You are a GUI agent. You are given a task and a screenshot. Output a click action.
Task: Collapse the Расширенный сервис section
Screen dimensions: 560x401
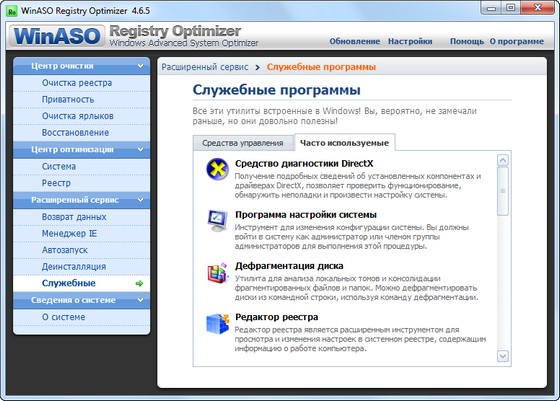click(140, 200)
